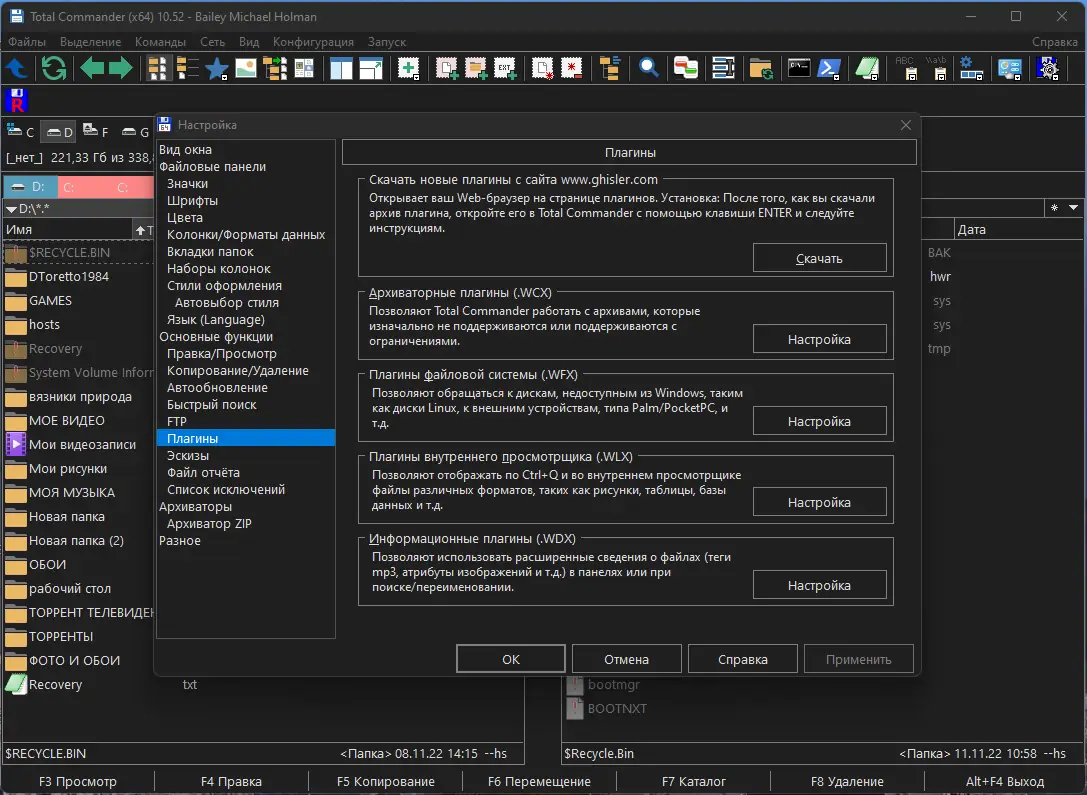Open Настройка for archiver plugins (.WCX)
1087x795 pixels.
pyautogui.click(x=819, y=339)
